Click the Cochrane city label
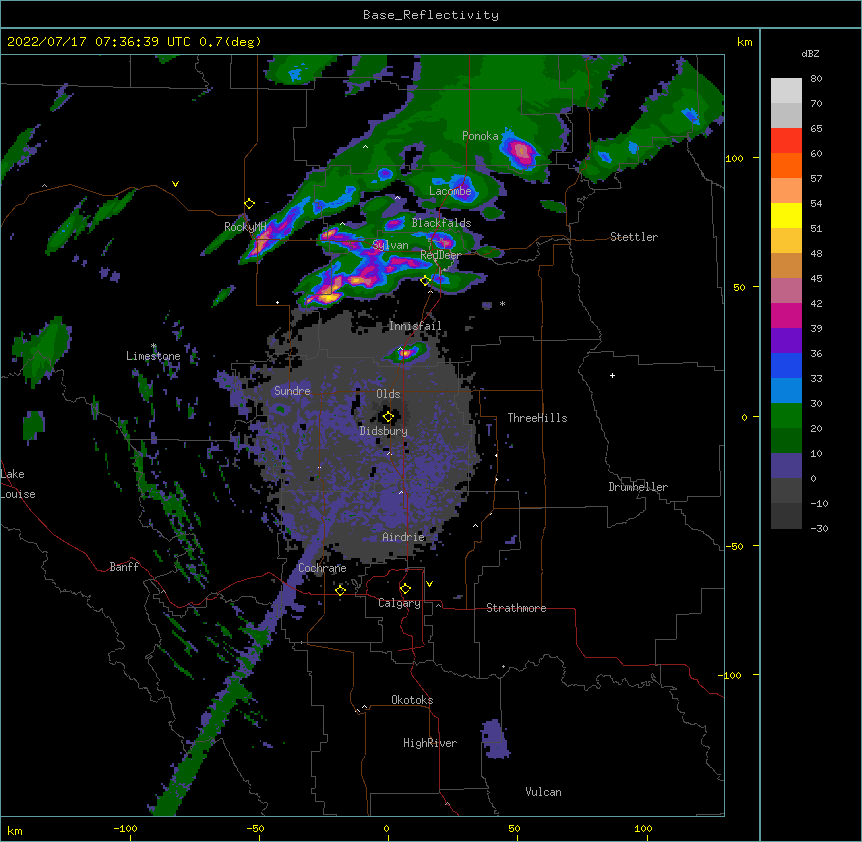 (322, 568)
